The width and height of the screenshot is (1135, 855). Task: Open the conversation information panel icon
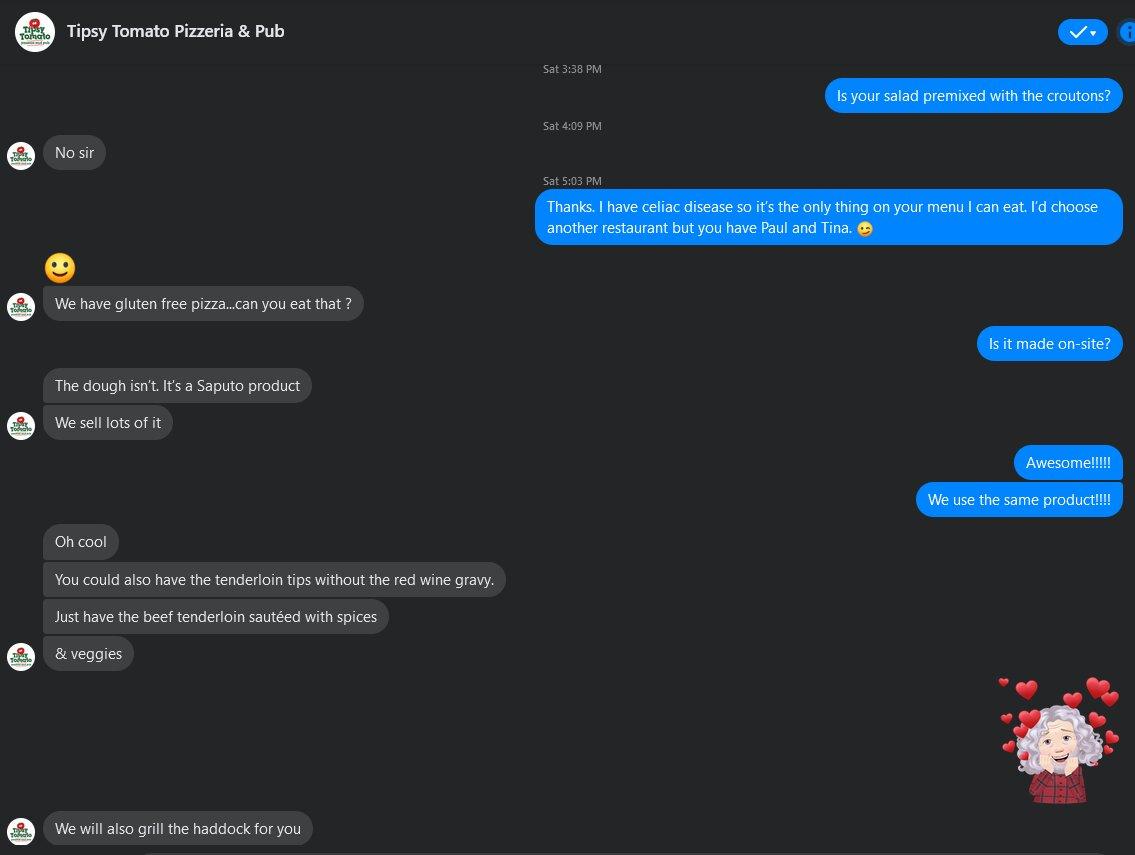pyautogui.click(x=1126, y=32)
